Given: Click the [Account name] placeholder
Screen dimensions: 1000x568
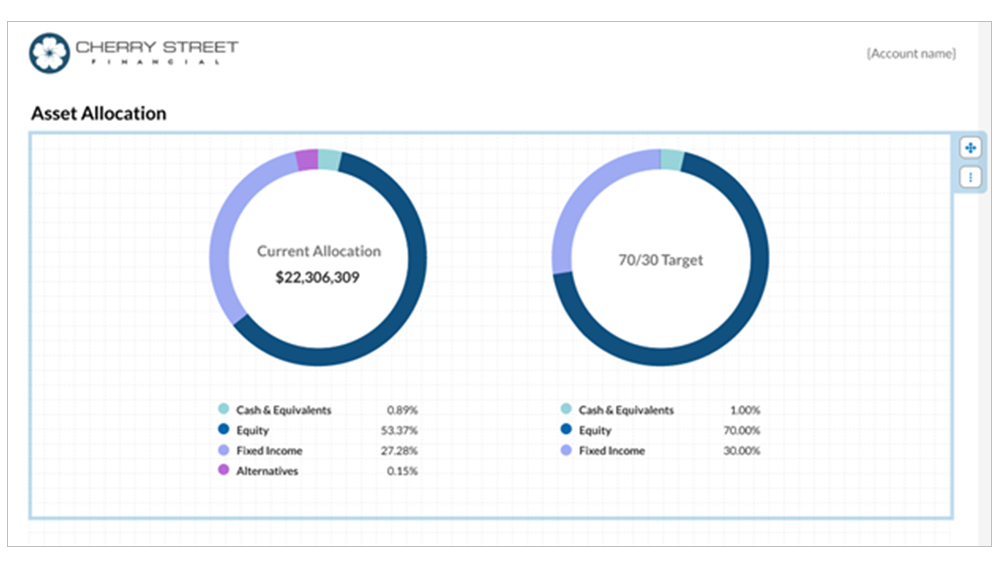Looking at the screenshot, I should click(x=910, y=54).
